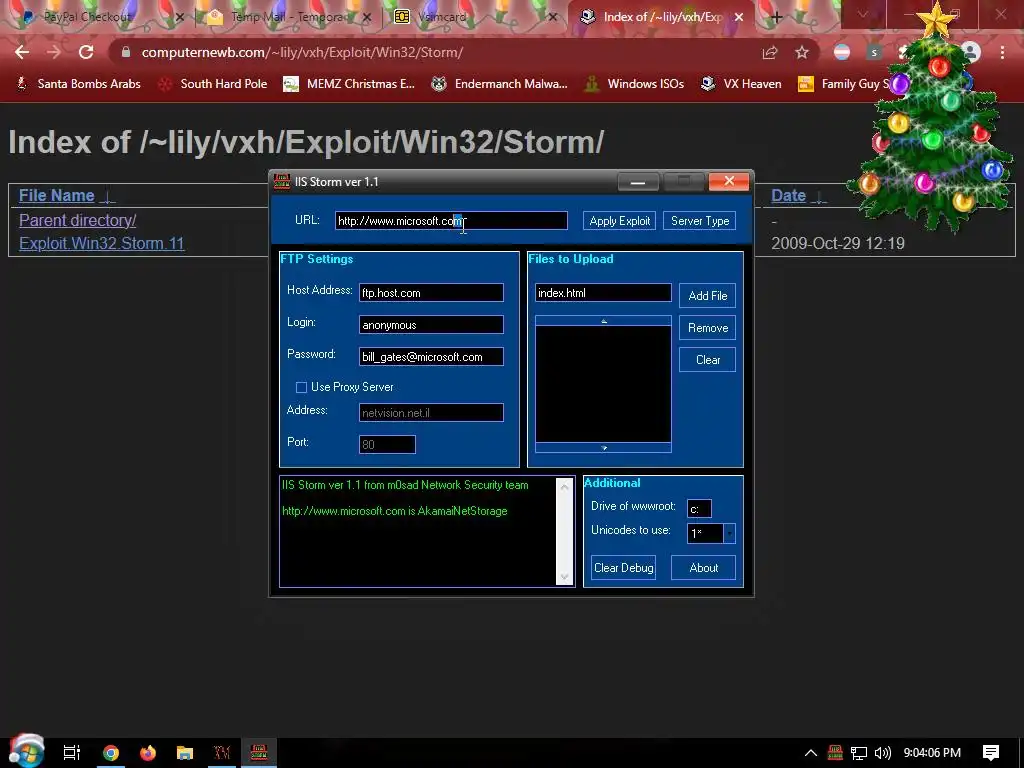Screen dimensions: 1024x768
Task: Go back in browser history
Action: [22, 52]
